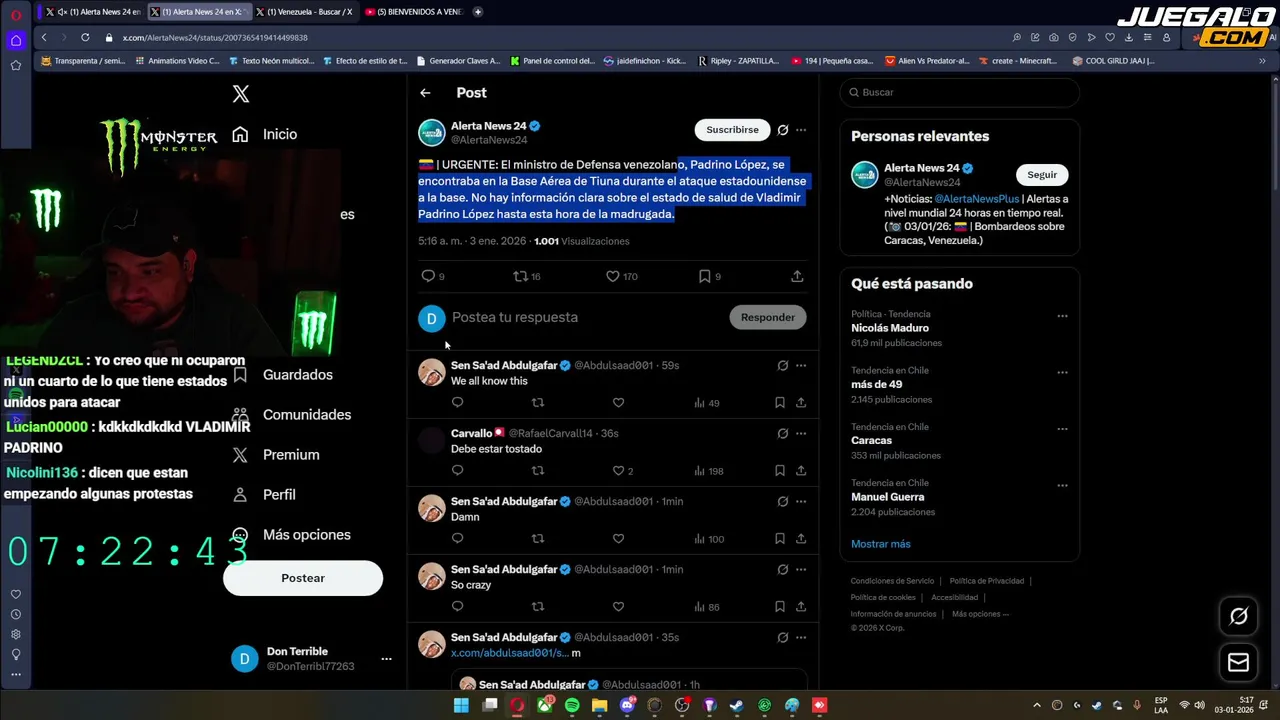Open Grok on 'We all know this' reply

pos(783,366)
